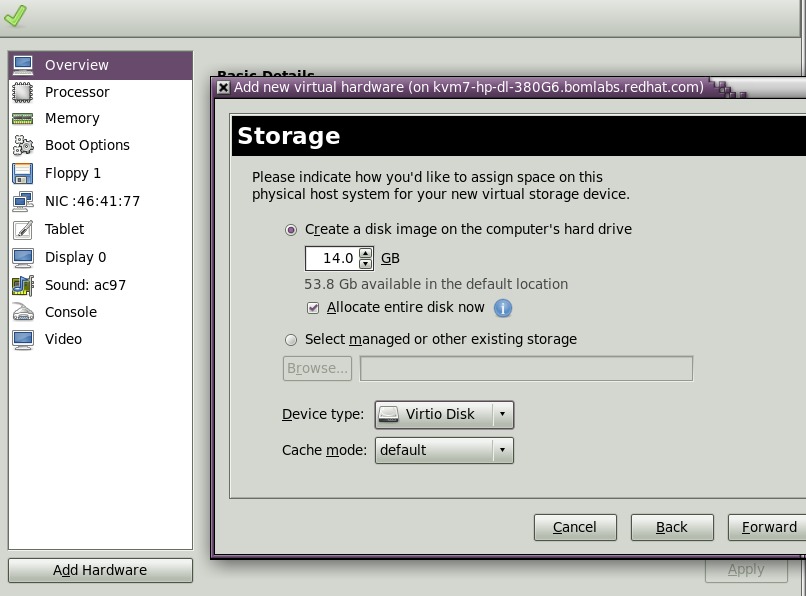Select Overview in the sidebar list
Image resolution: width=806 pixels, height=596 pixels.
click(x=22, y=65)
